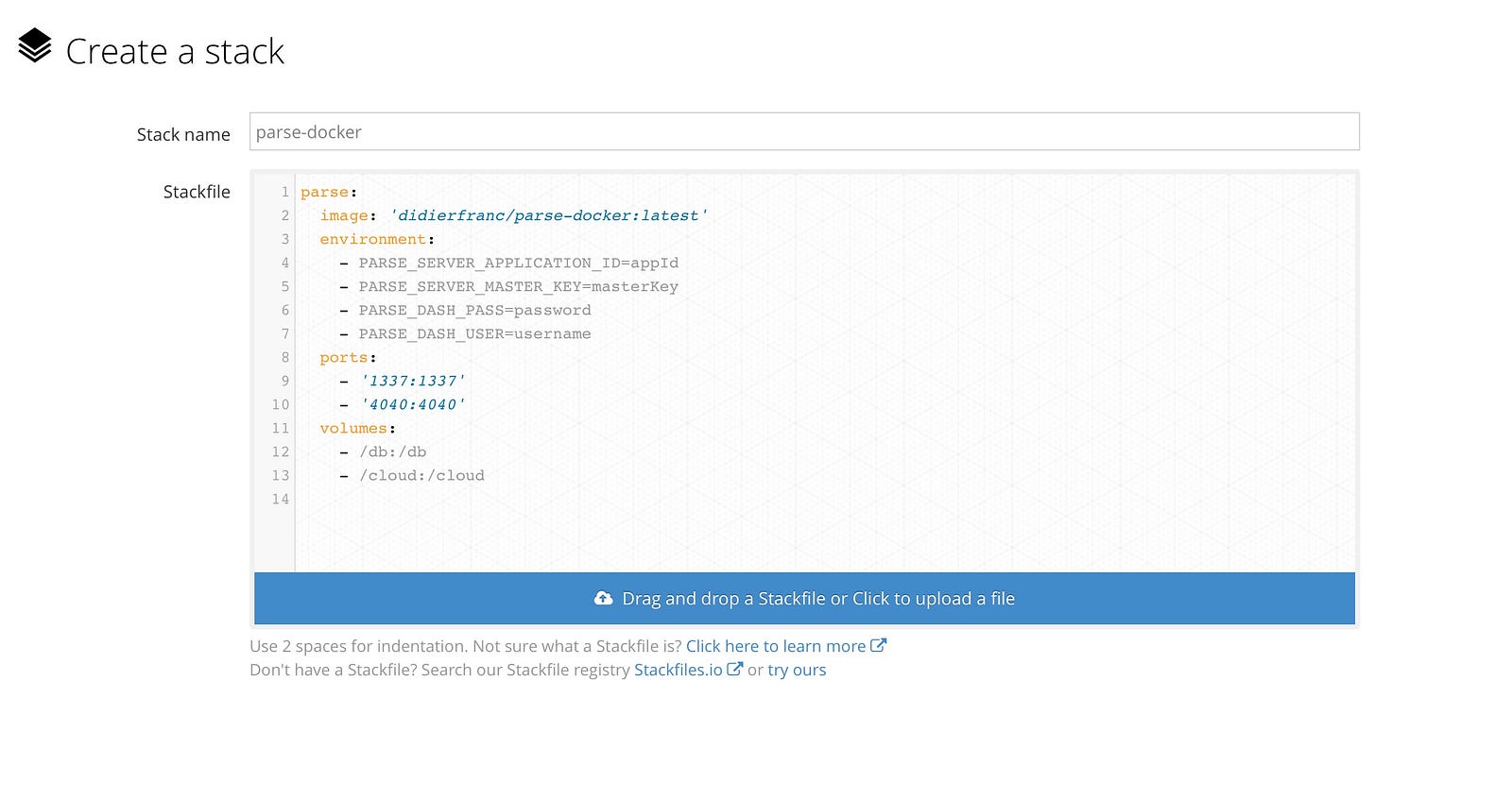
Task: Click the 'Stackfile' label
Action: [x=197, y=192]
